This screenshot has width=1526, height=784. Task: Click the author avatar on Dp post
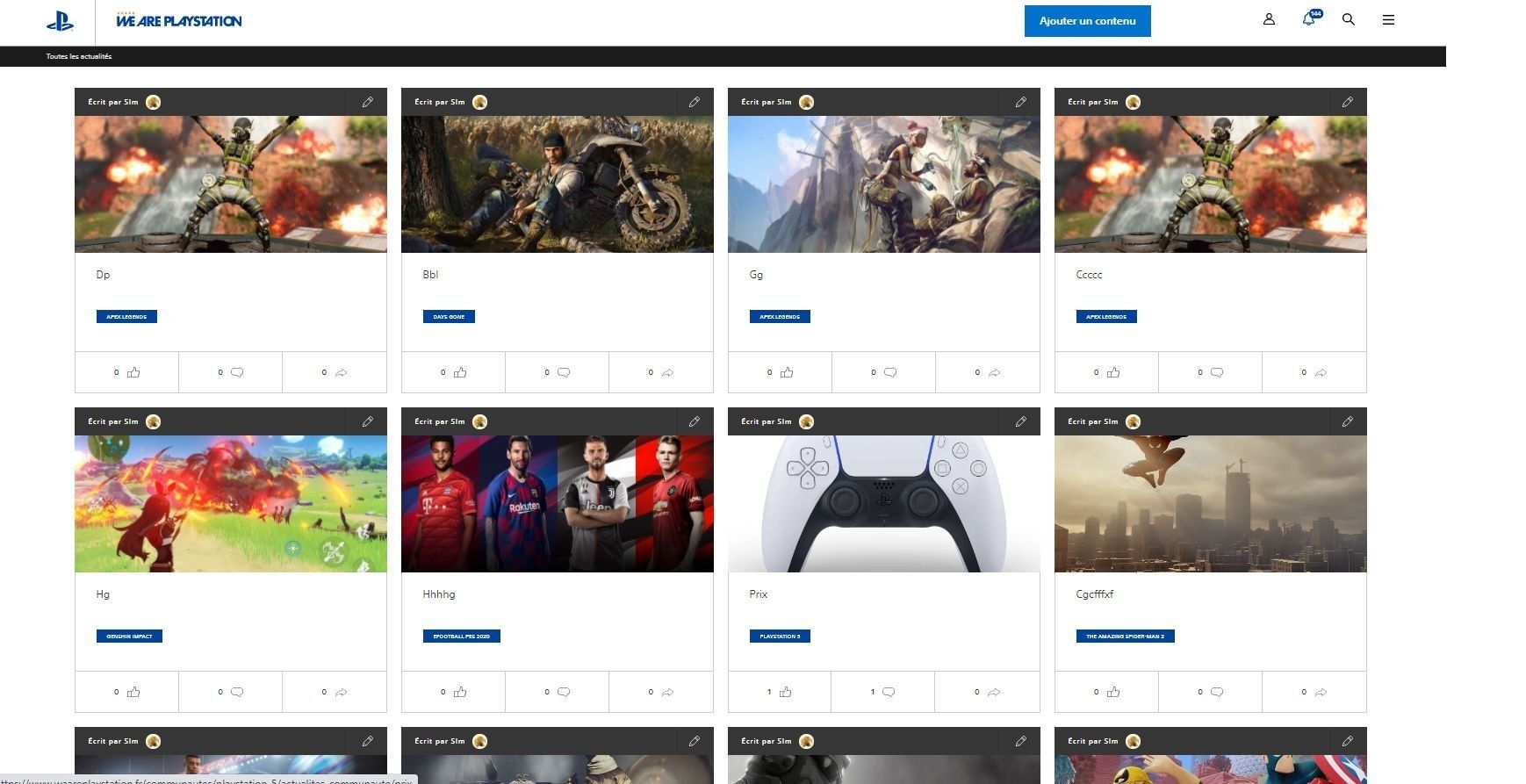153,102
